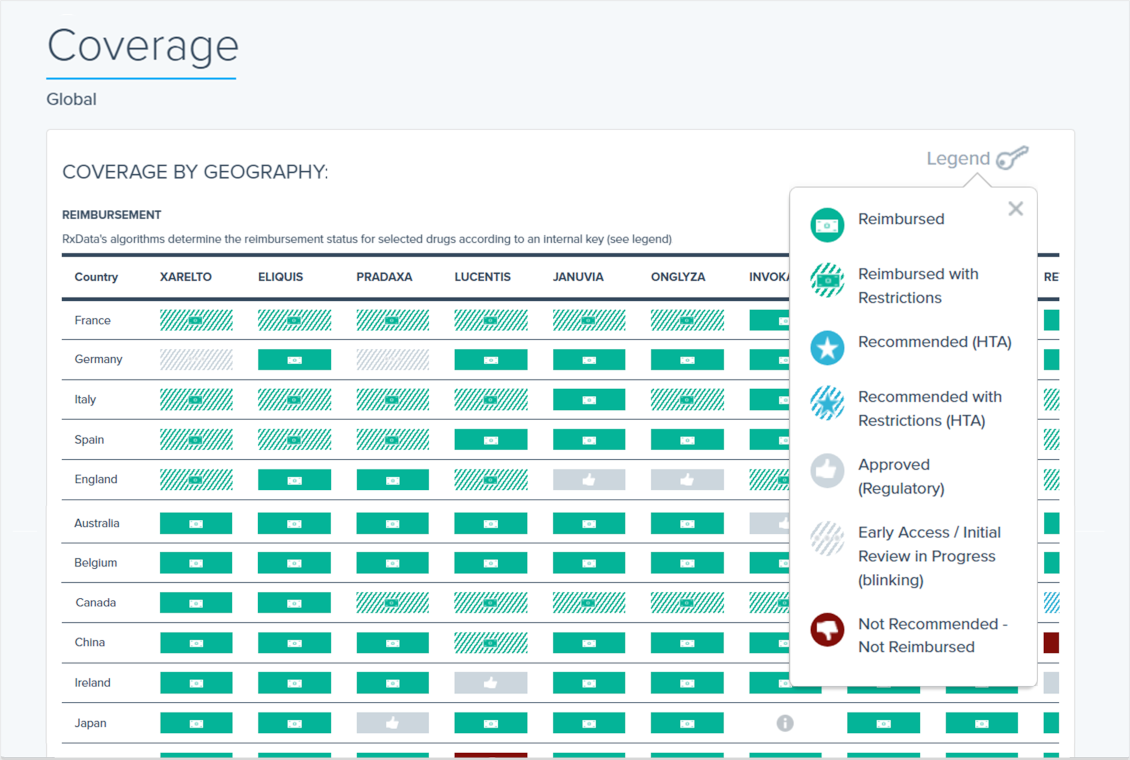Click the Belgium country row label
The image size is (1130, 760).
[95, 563]
